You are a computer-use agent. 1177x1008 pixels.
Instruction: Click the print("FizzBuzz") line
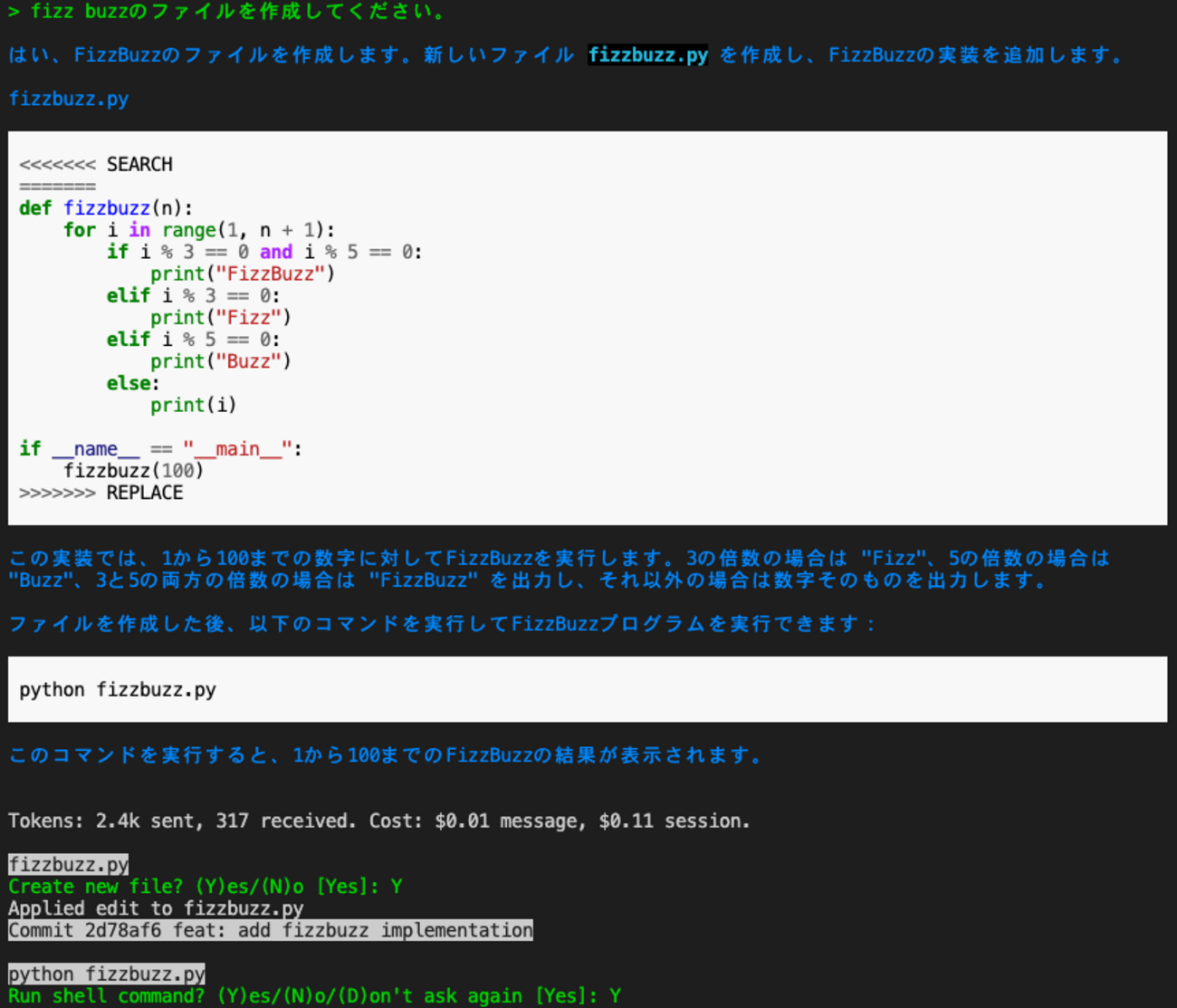pos(243,274)
